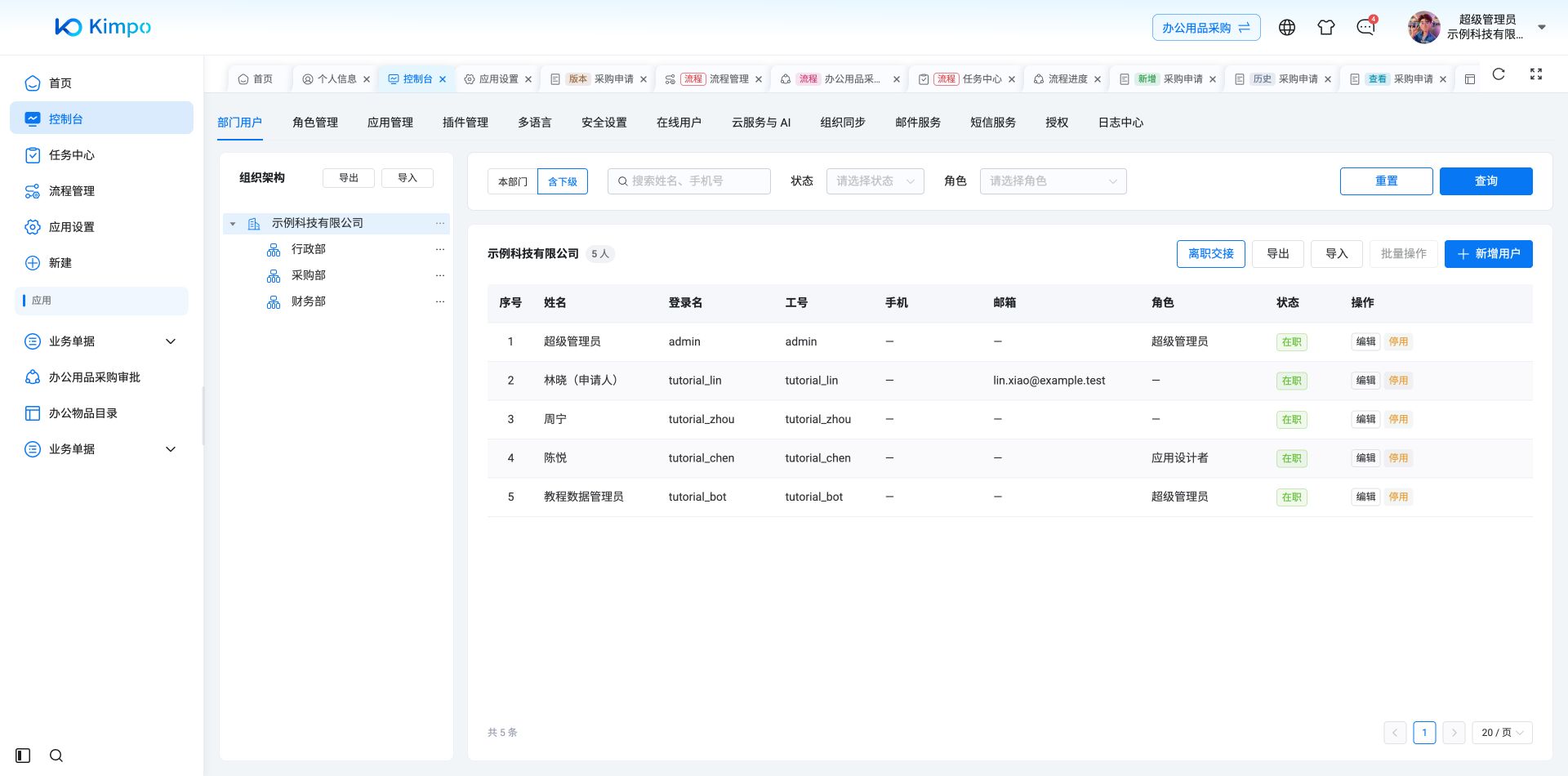The image size is (1568, 776).
Task: Click the 离职交接 button
Action: point(1210,254)
